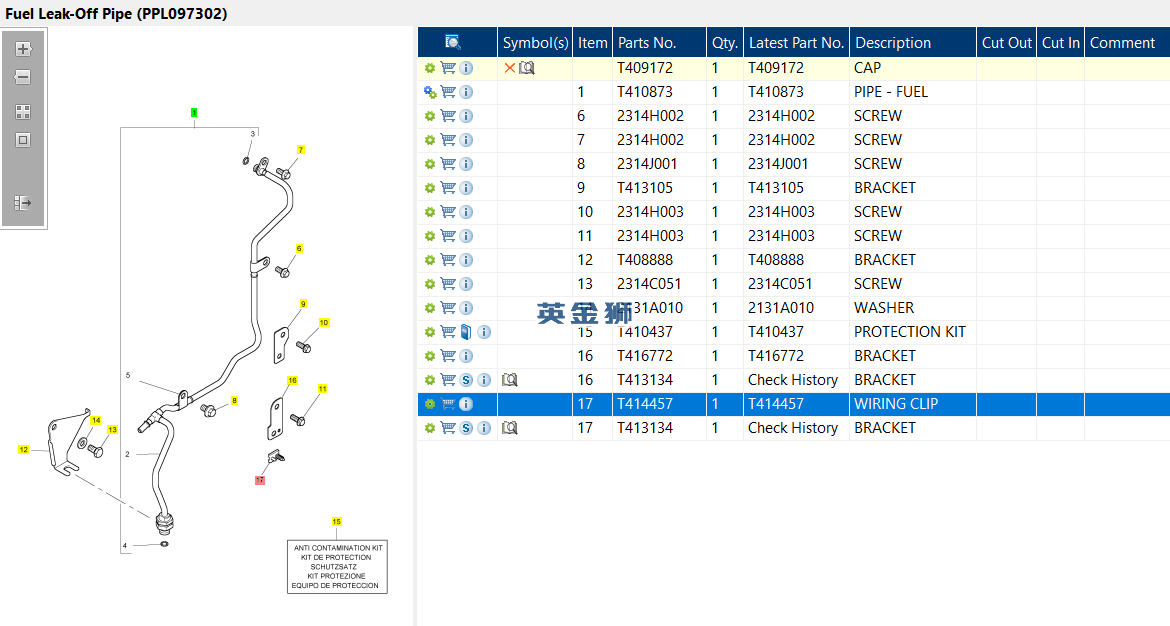Click the Latest Part No. column header
Viewport: 1170px width, 626px height.
[x=796, y=43]
